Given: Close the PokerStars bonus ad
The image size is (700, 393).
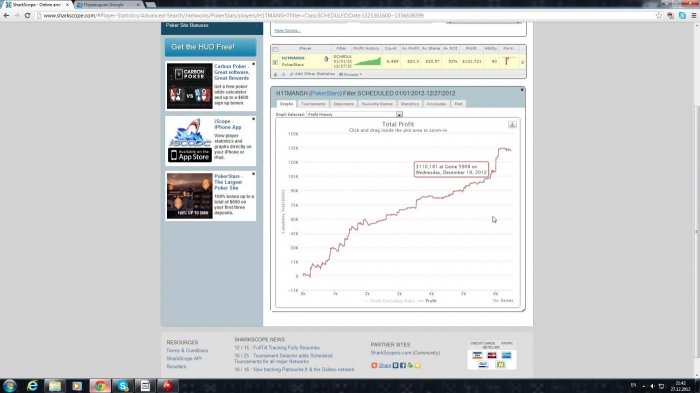Looking at the screenshot, I should 254,174.
